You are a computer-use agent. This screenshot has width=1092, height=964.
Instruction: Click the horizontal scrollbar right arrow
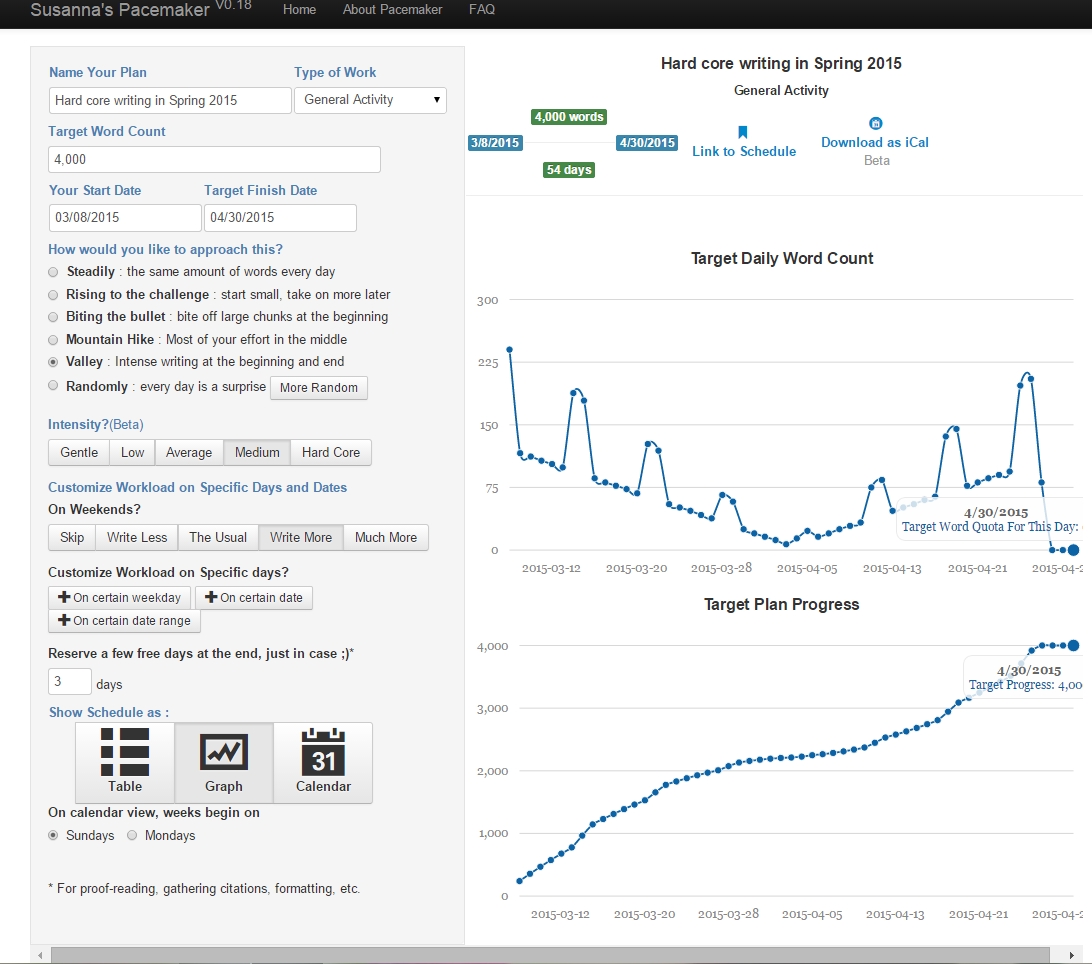pos(1071,955)
